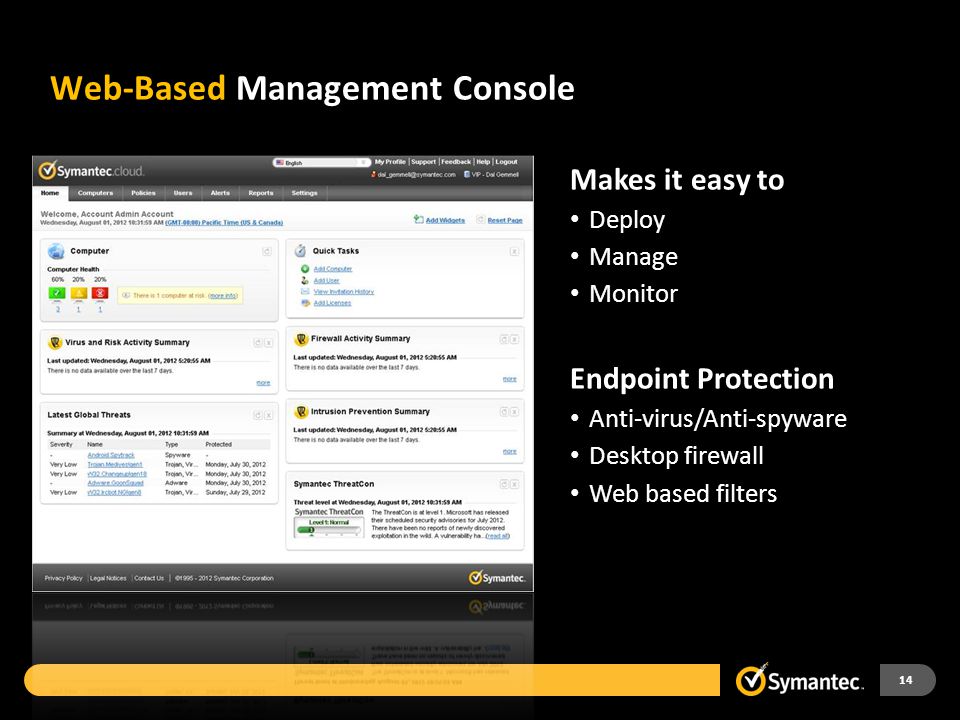The width and height of the screenshot is (960, 720).
Task: Click the Add Licenses icon
Action: pos(305,303)
